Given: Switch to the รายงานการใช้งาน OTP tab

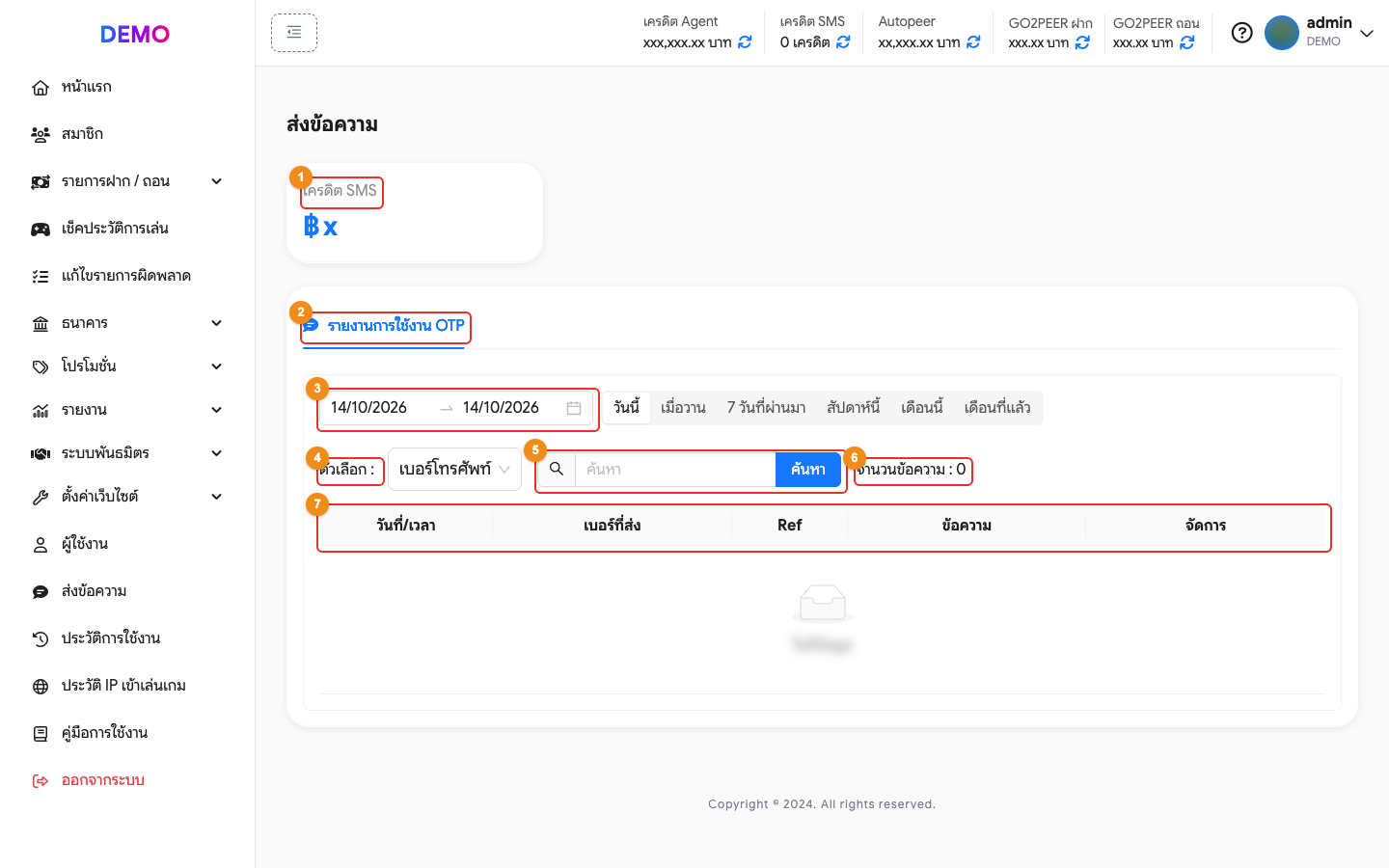Looking at the screenshot, I should tap(384, 326).
